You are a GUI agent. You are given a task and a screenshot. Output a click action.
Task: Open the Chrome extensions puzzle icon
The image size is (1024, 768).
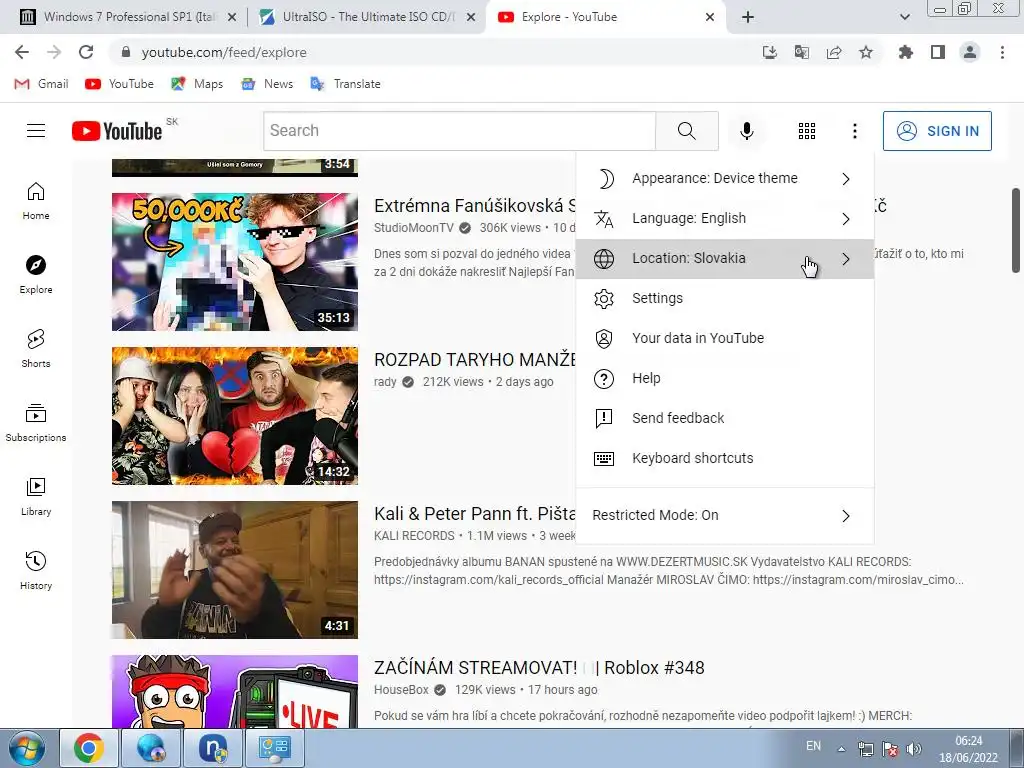click(x=906, y=52)
